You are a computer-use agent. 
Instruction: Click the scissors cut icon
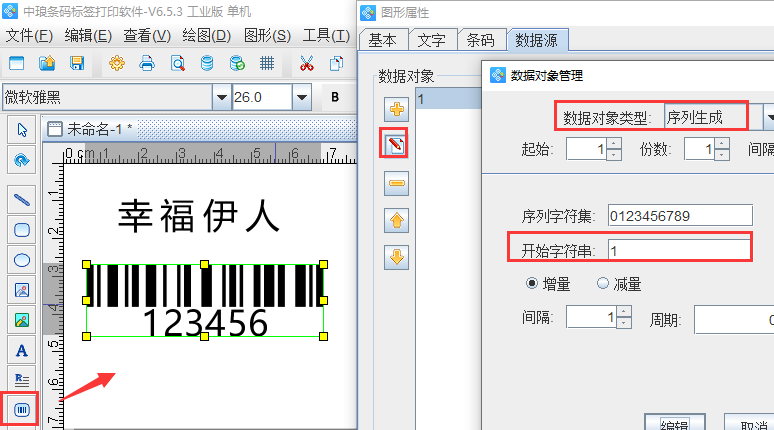coord(307,63)
